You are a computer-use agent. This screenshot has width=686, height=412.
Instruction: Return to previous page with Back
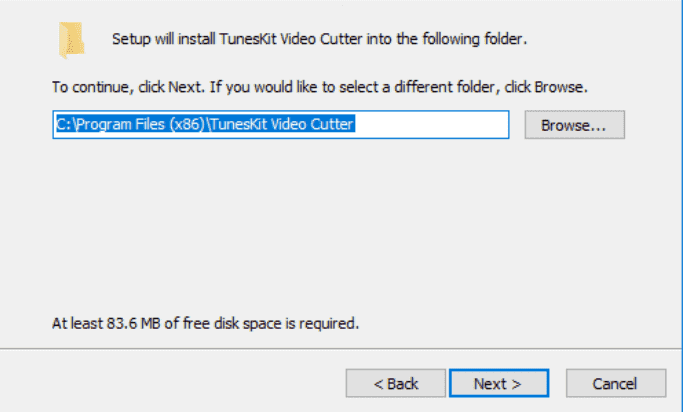396,384
